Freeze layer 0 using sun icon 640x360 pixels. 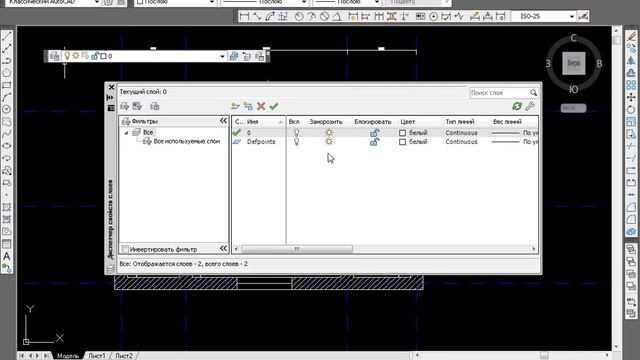[329, 133]
